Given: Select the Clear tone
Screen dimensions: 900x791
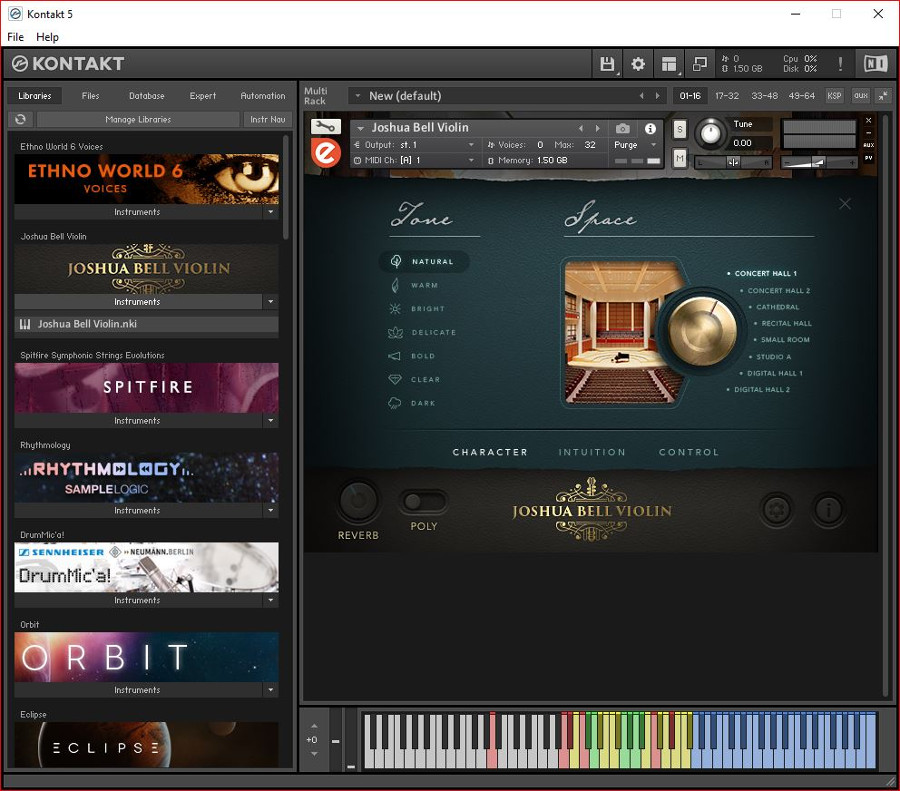Looking at the screenshot, I should pos(414,379).
